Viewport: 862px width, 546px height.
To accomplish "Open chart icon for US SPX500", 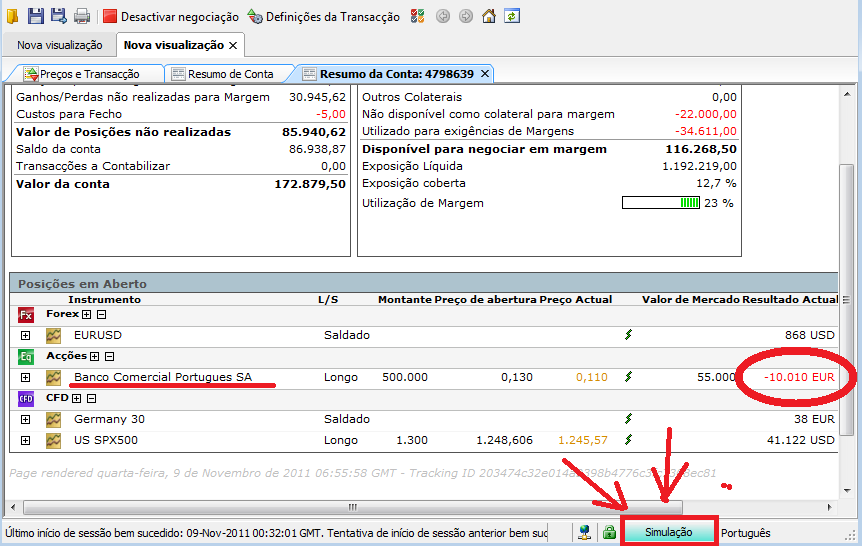I will pyautogui.click(x=53, y=440).
